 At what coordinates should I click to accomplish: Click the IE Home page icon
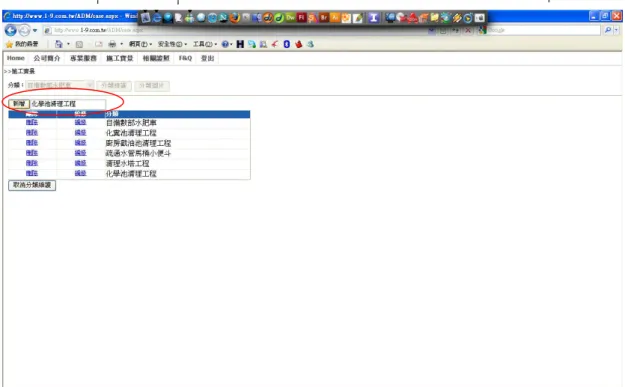pos(59,44)
